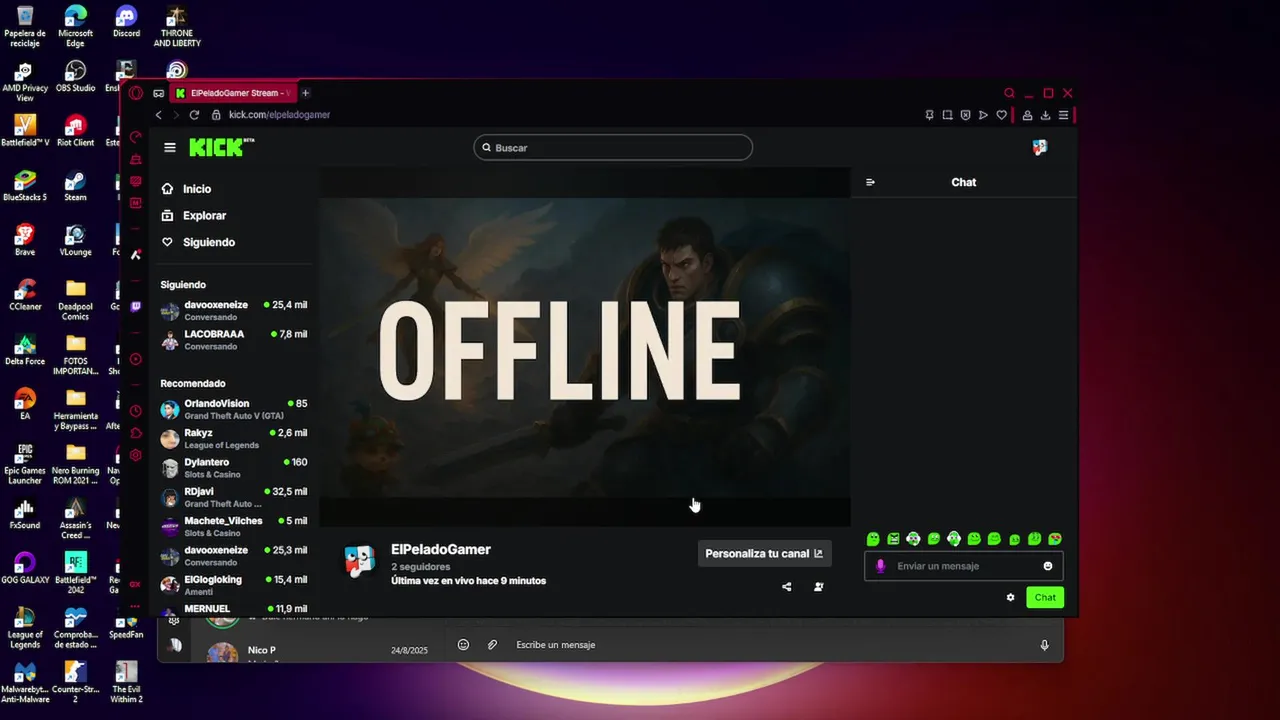Click the microphone icon in the background chat window
This screenshot has height=720, width=1280.
pos(1044,645)
